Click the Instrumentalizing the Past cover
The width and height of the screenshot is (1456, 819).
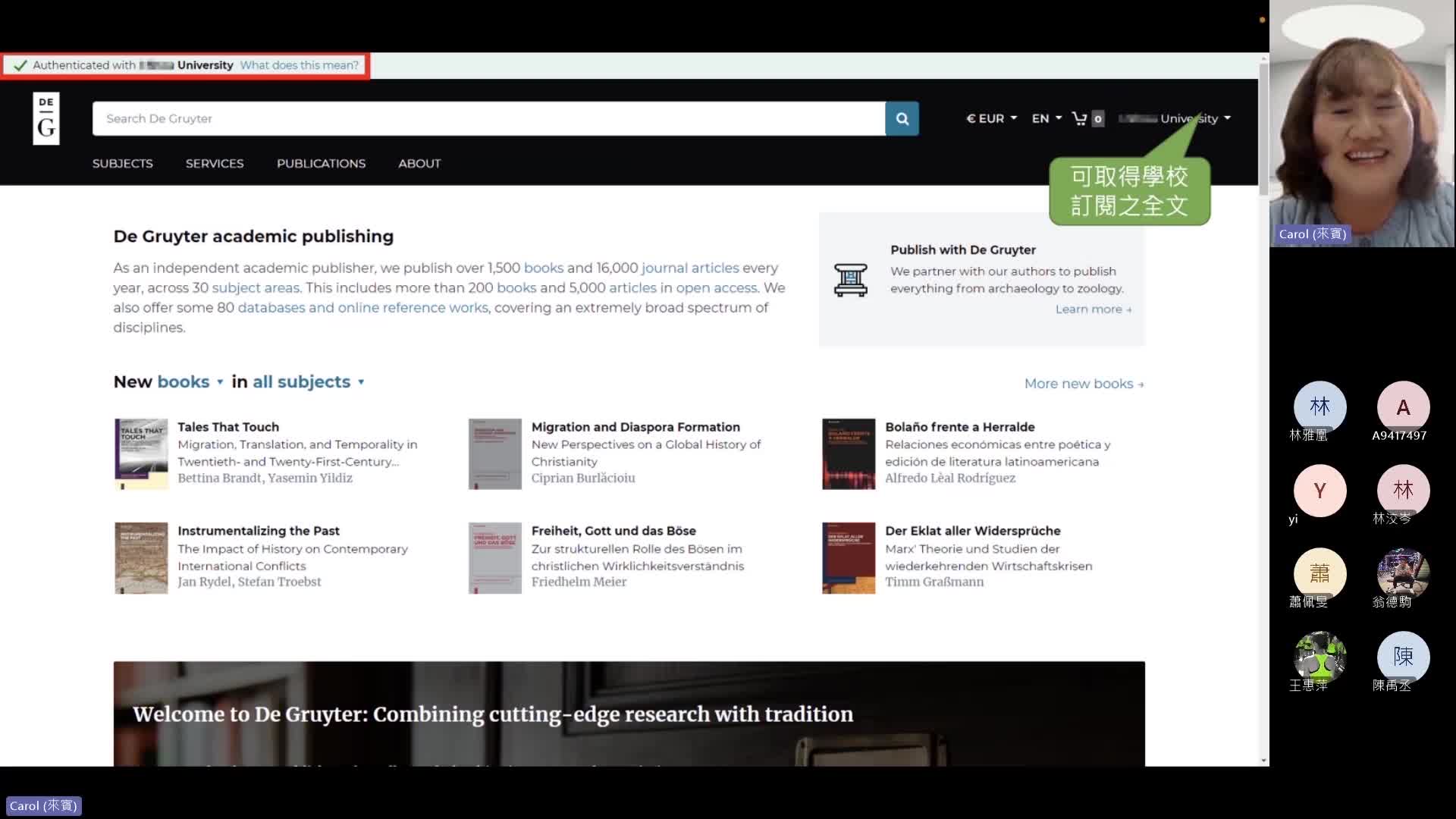click(141, 557)
